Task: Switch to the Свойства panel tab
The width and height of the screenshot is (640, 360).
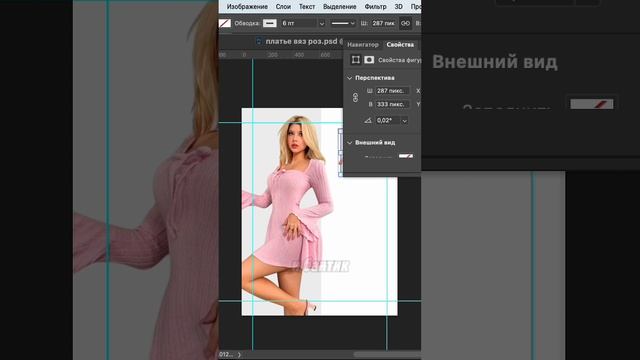Action: coord(400,45)
